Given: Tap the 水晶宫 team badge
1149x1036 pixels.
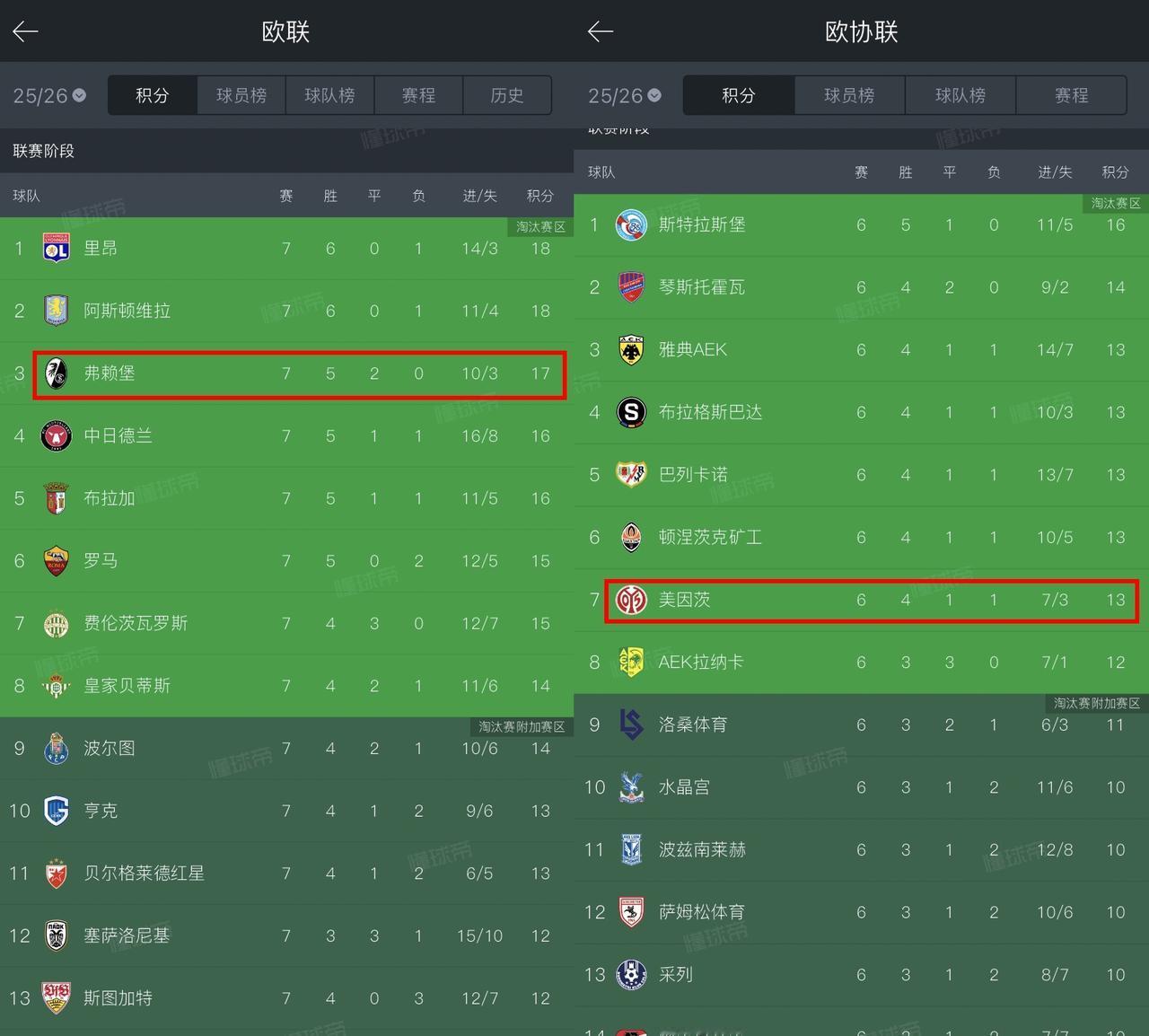Looking at the screenshot, I should (x=631, y=787).
